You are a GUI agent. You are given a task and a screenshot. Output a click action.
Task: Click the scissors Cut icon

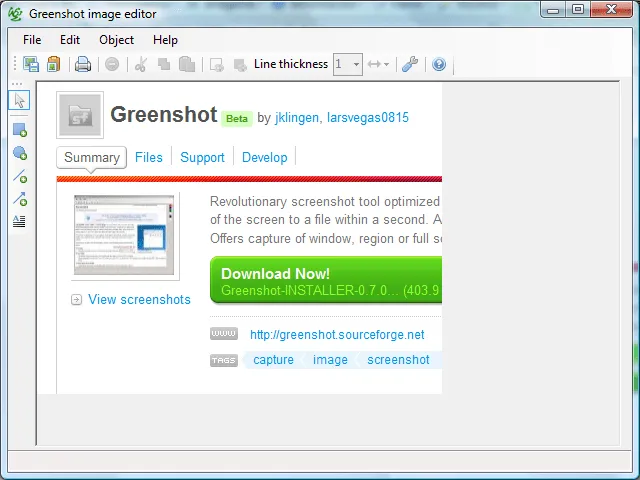click(141, 64)
